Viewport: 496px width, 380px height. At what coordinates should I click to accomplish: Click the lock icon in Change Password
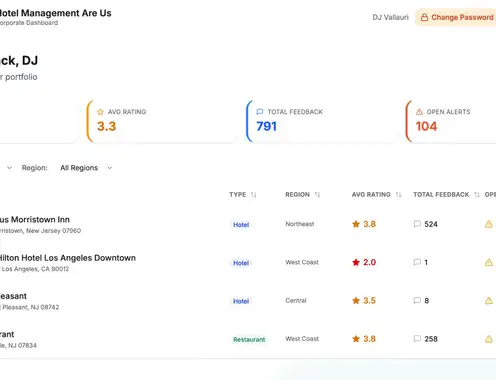click(424, 17)
